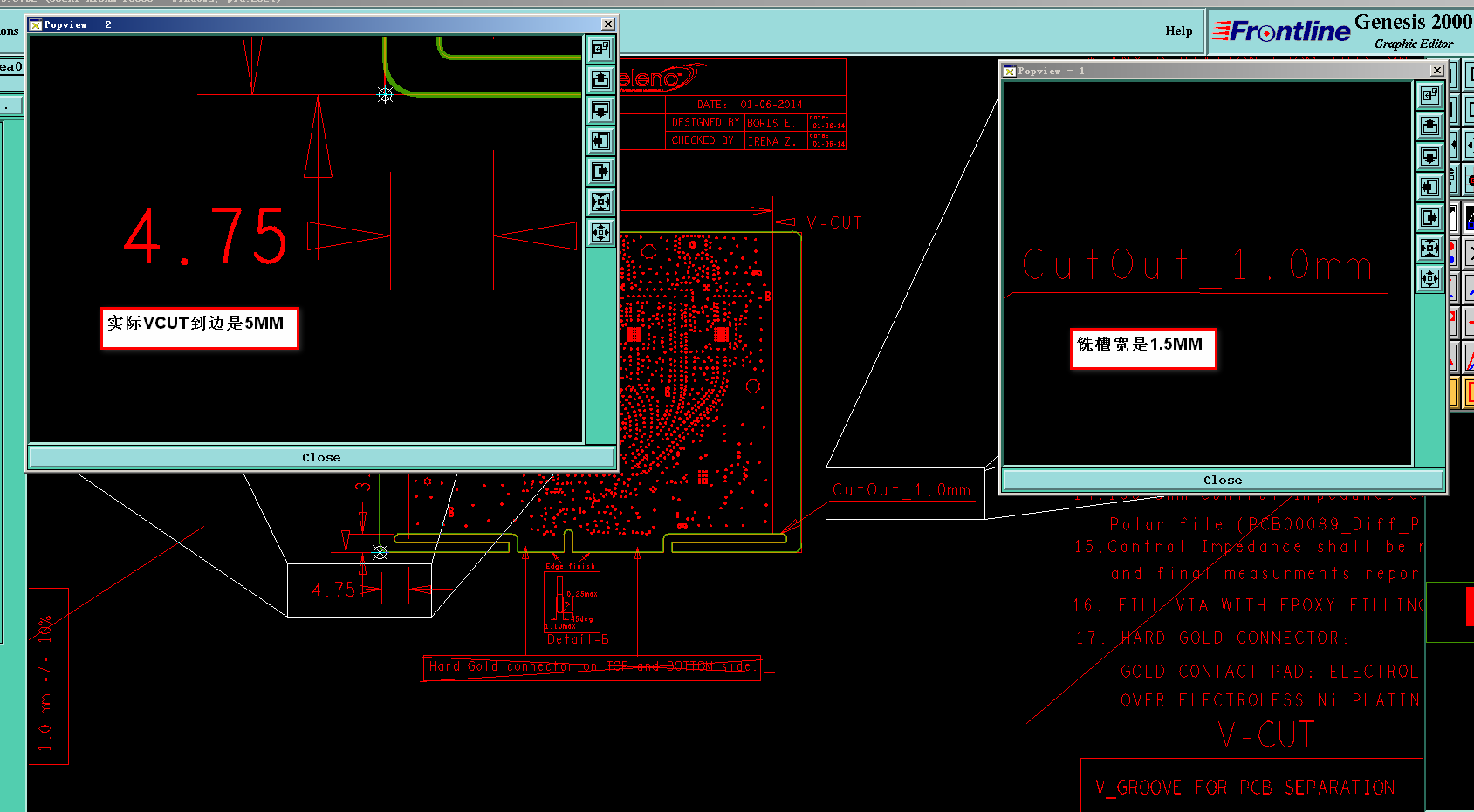
Task: Click the V-CUT label beside the board
Action: (x=834, y=222)
